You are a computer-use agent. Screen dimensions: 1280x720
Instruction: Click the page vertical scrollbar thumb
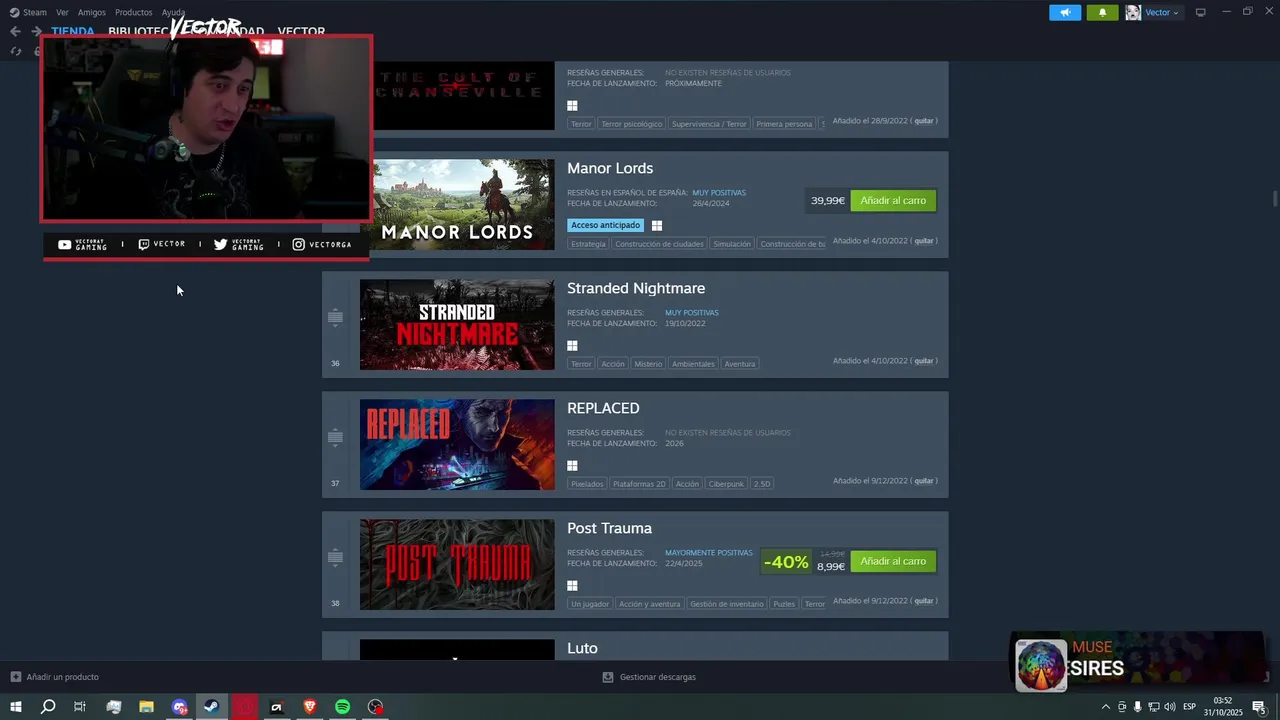pos(1275,198)
